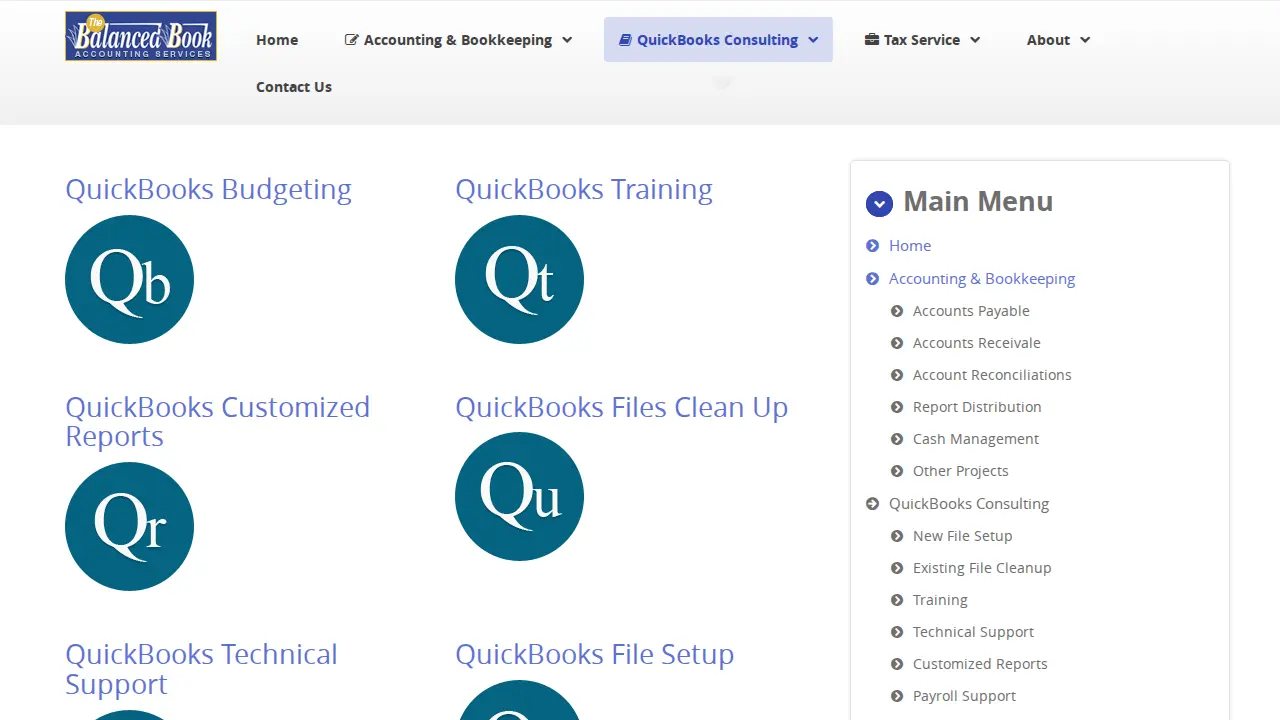This screenshot has height=720, width=1280.
Task: Open the Qr Customized Reports circle icon
Action: coord(129,526)
